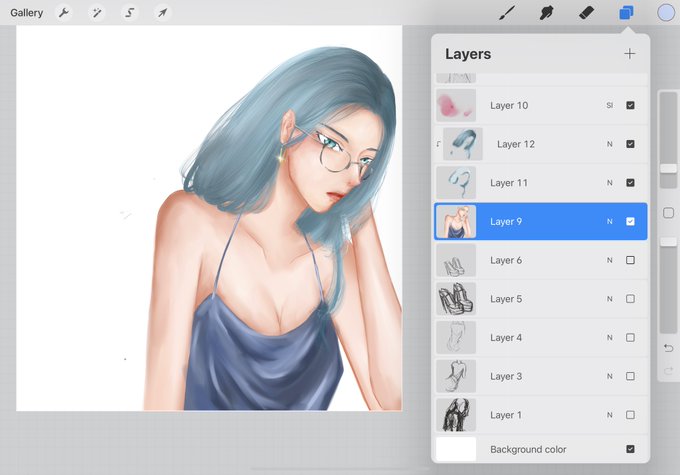Open the Adjustments magic wand menu
Image resolution: width=680 pixels, height=475 pixels.
click(96, 13)
